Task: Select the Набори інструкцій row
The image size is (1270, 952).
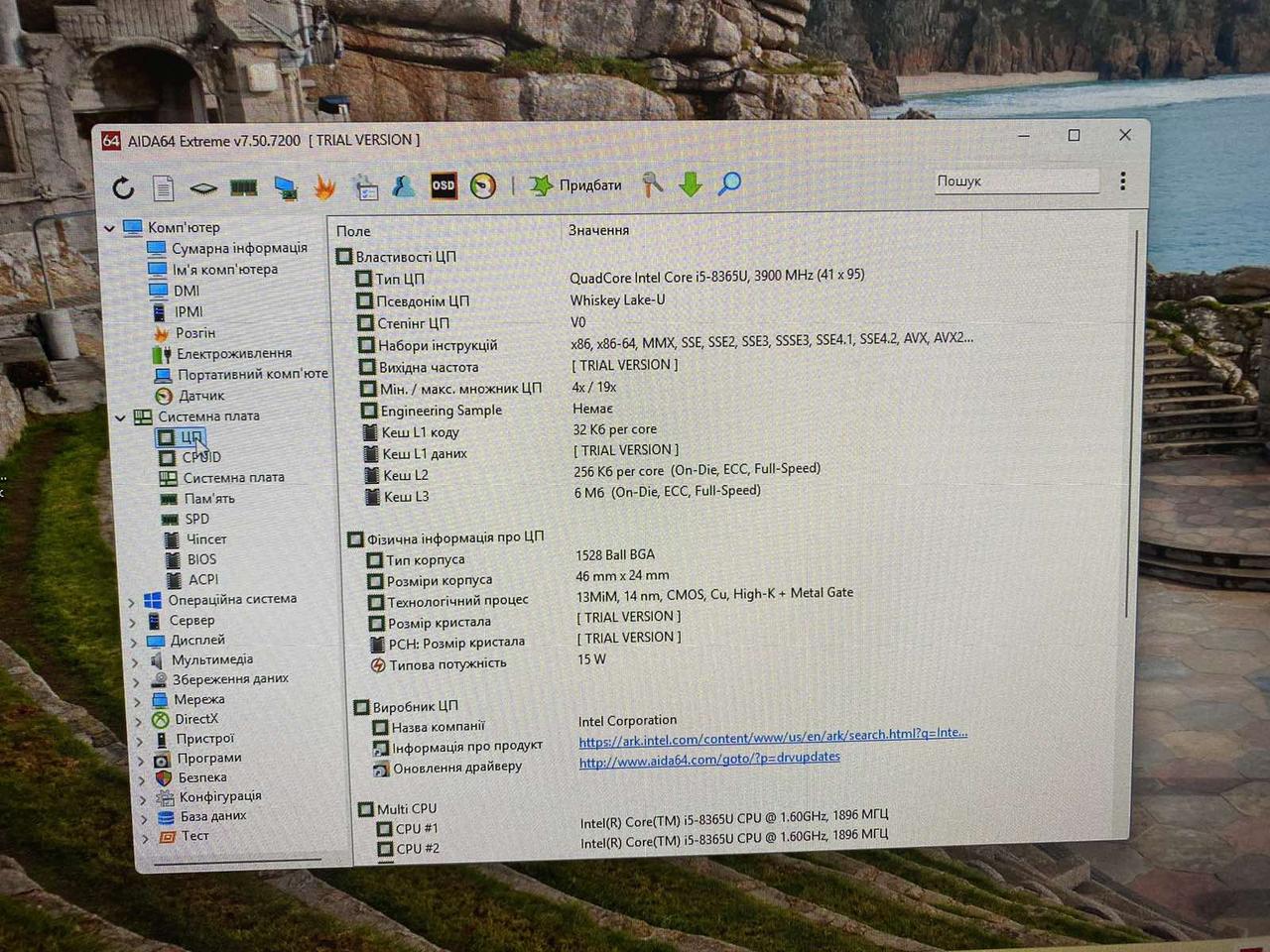Action: (x=437, y=346)
